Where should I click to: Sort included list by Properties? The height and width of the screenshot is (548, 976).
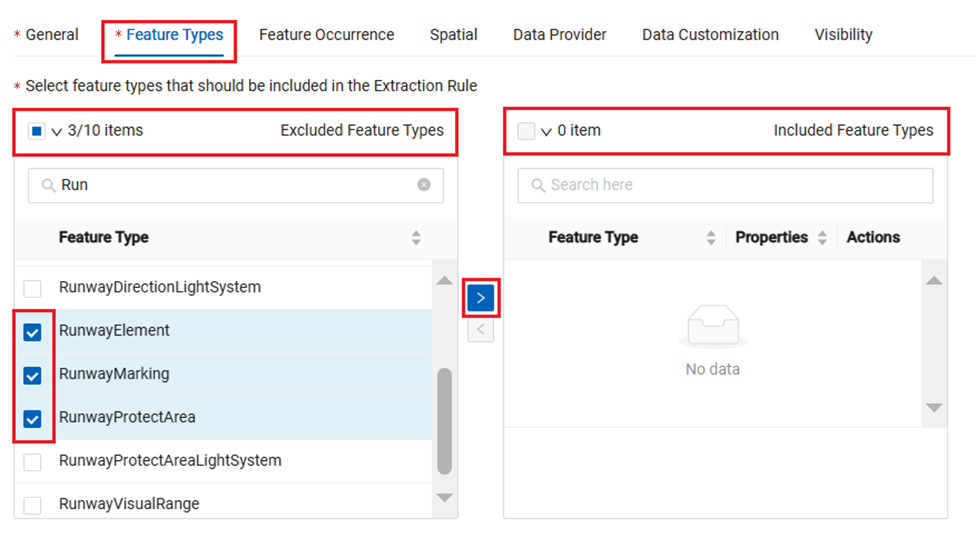(822, 237)
